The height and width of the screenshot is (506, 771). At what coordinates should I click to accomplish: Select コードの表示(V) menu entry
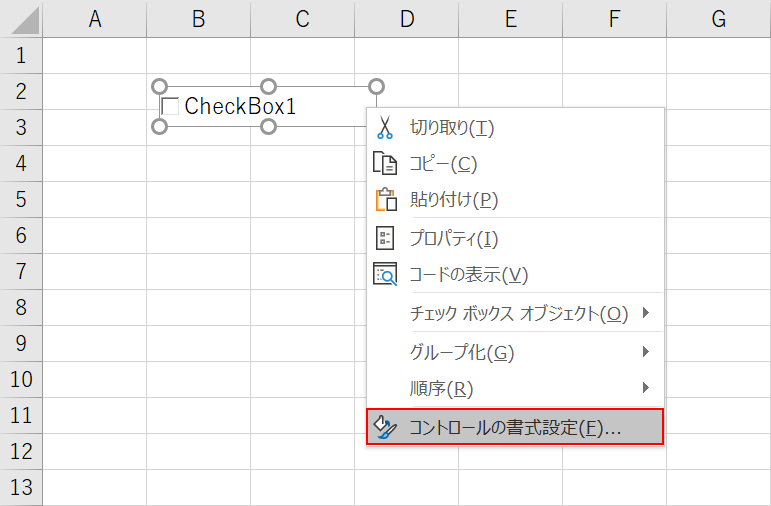[515, 274]
